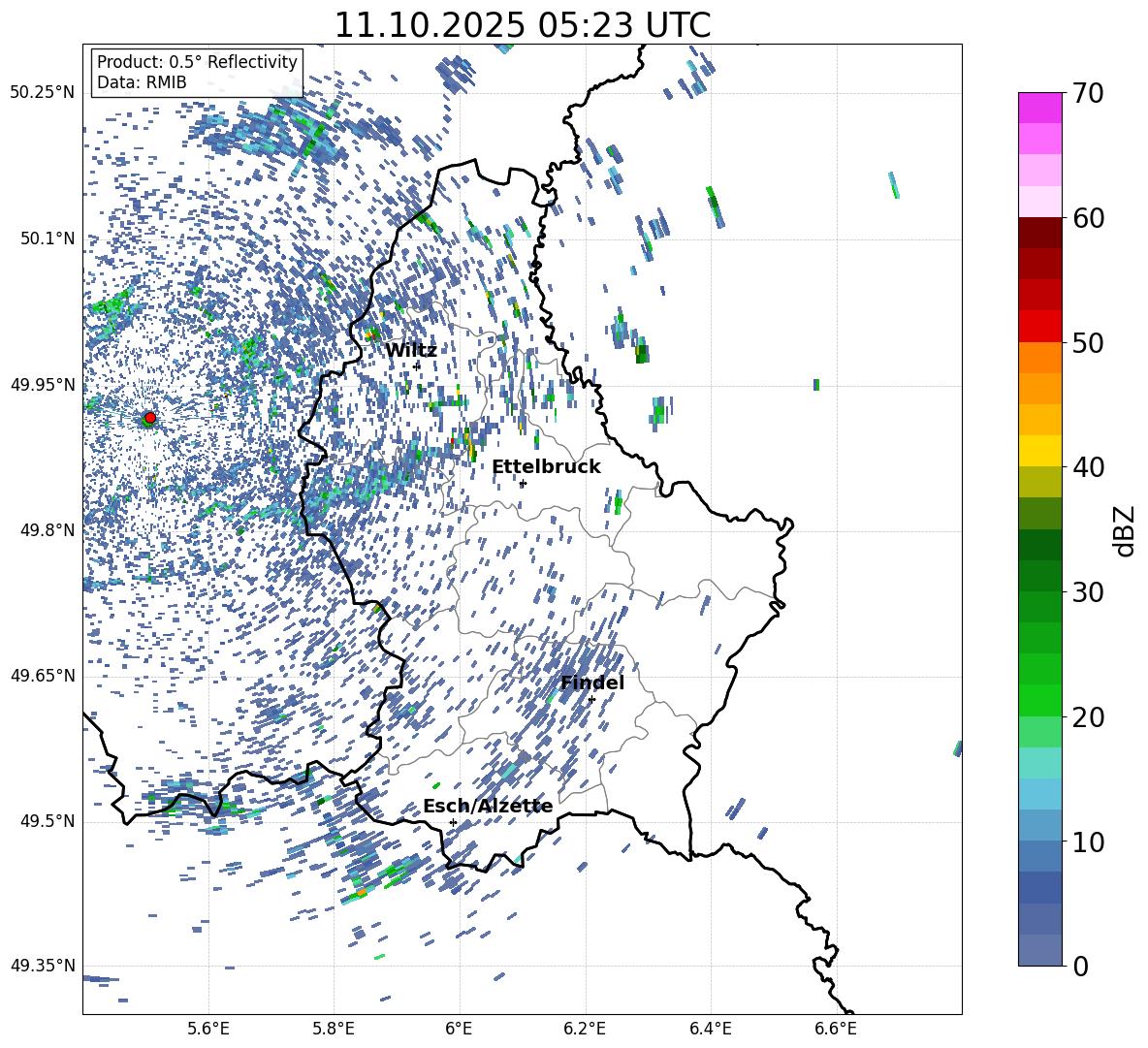Click the 50.1°N latitude label
This screenshot has width=1148, height=1048.
point(47,238)
